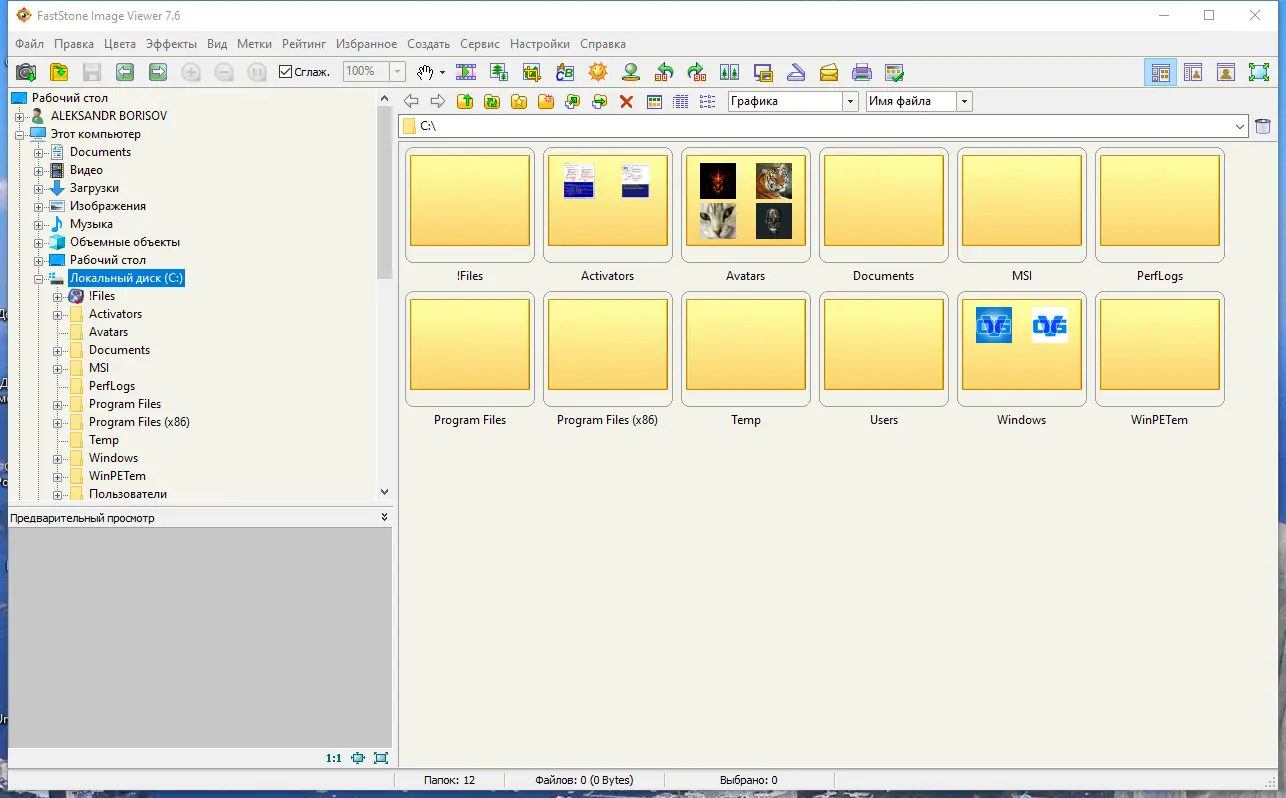Open the Имя файла sort dropdown

pyautogui.click(x=964, y=101)
